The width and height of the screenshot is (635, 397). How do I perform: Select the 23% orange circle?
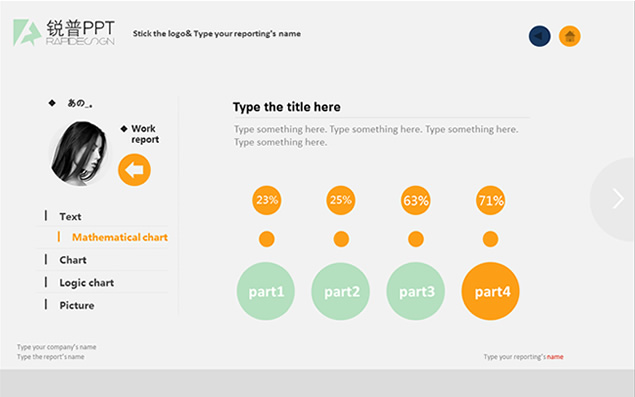(267, 200)
